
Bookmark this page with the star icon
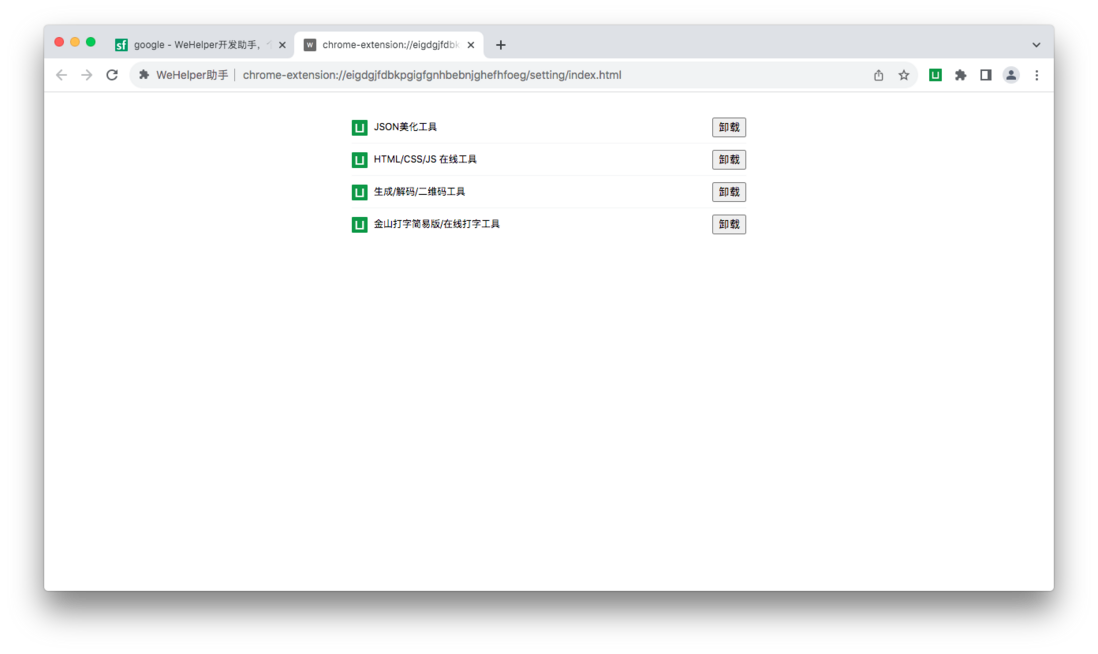tap(904, 75)
